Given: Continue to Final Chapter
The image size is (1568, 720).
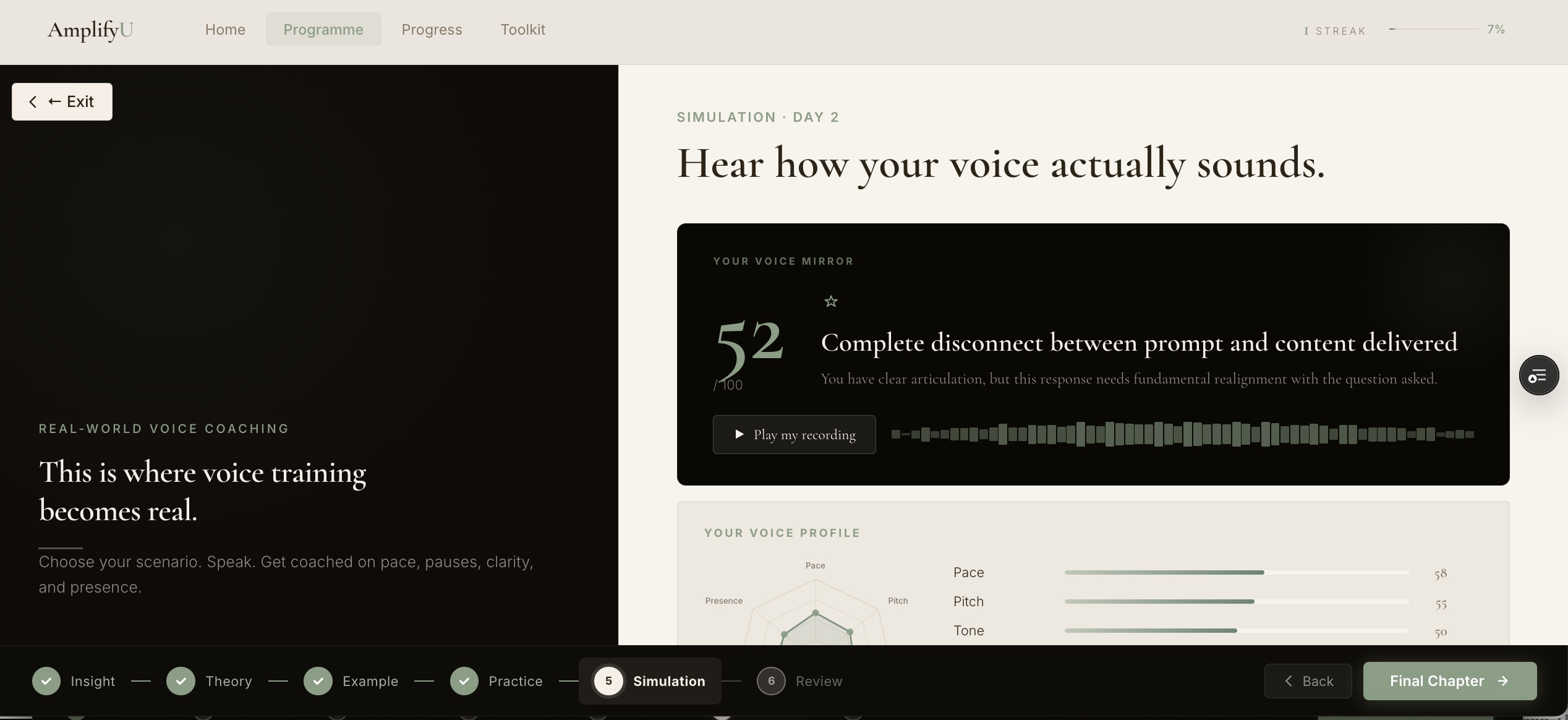Looking at the screenshot, I should point(1450,681).
